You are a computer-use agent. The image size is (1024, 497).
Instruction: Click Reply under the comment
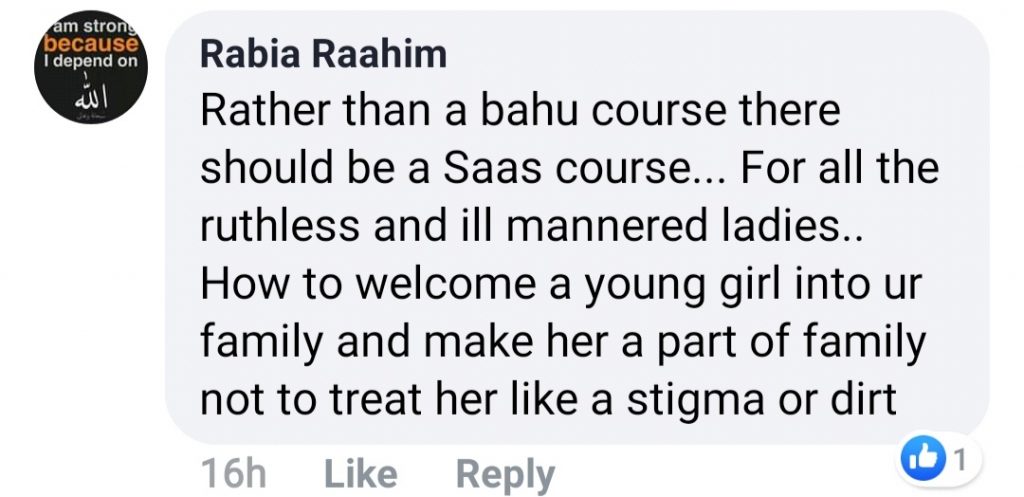pyautogui.click(x=504, y=474)
